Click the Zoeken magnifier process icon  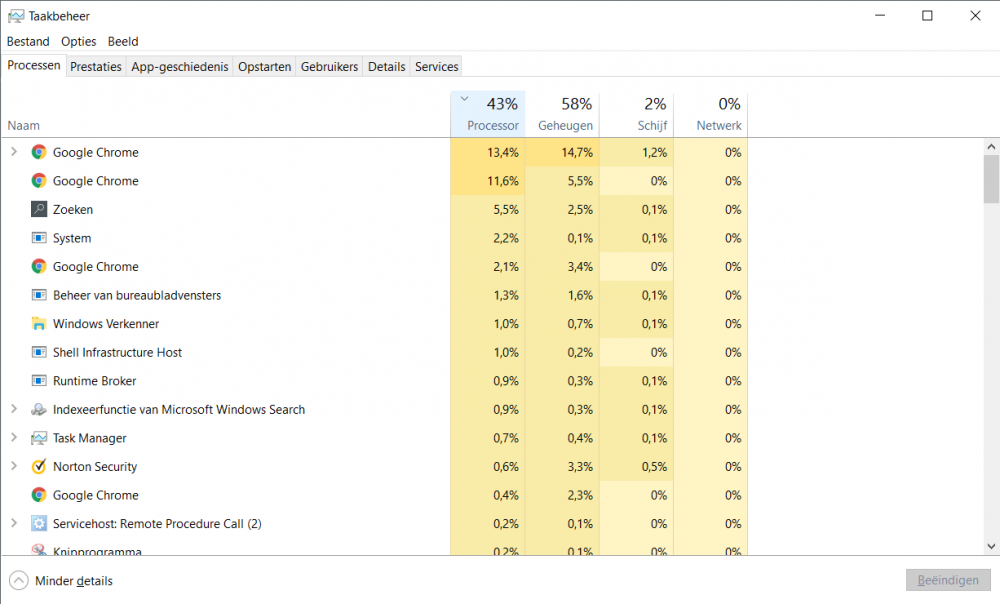[x=39, y=210]
